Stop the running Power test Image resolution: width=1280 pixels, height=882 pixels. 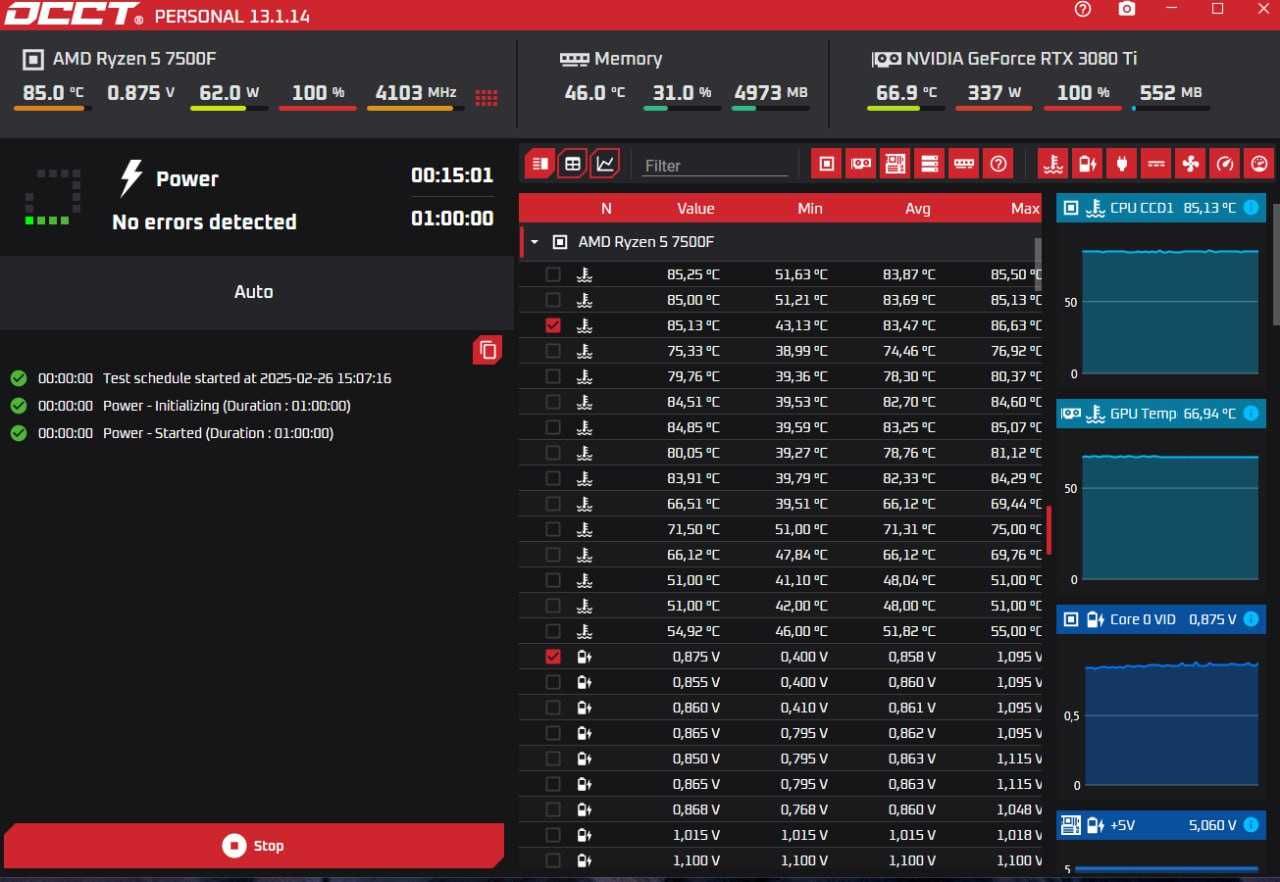coord(253,846)
